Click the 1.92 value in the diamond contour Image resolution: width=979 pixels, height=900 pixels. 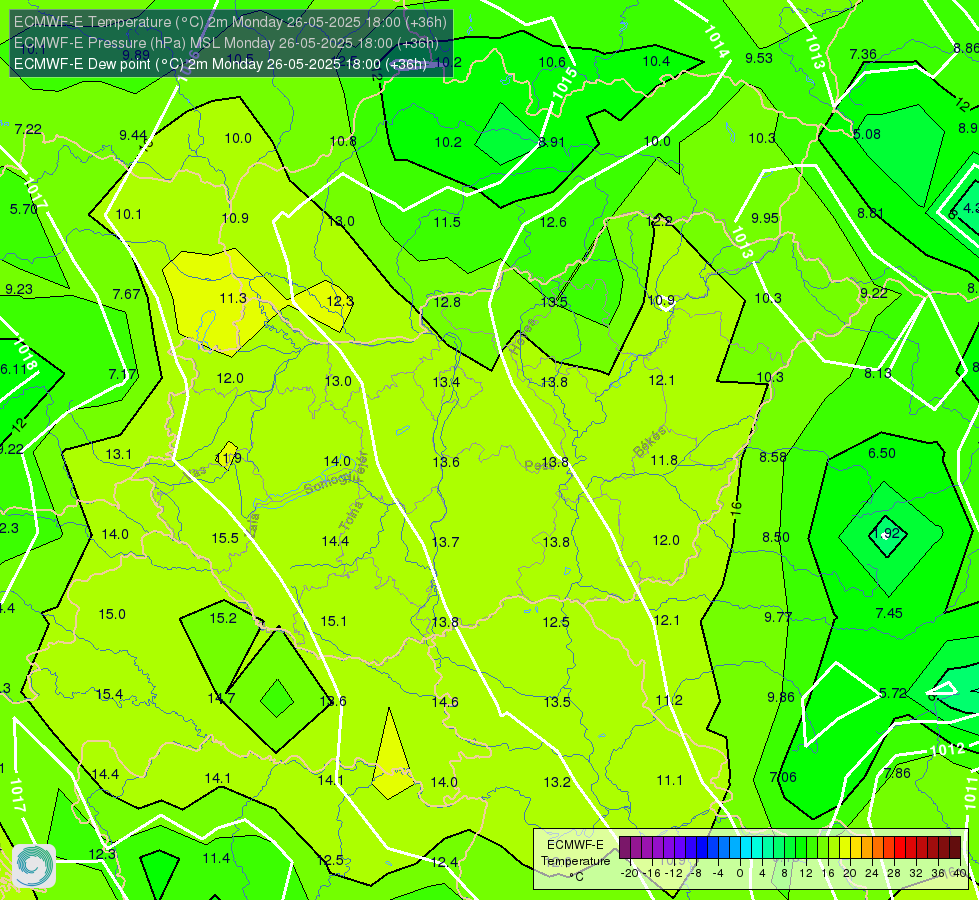pyautogui.click(x=886, y=533)
